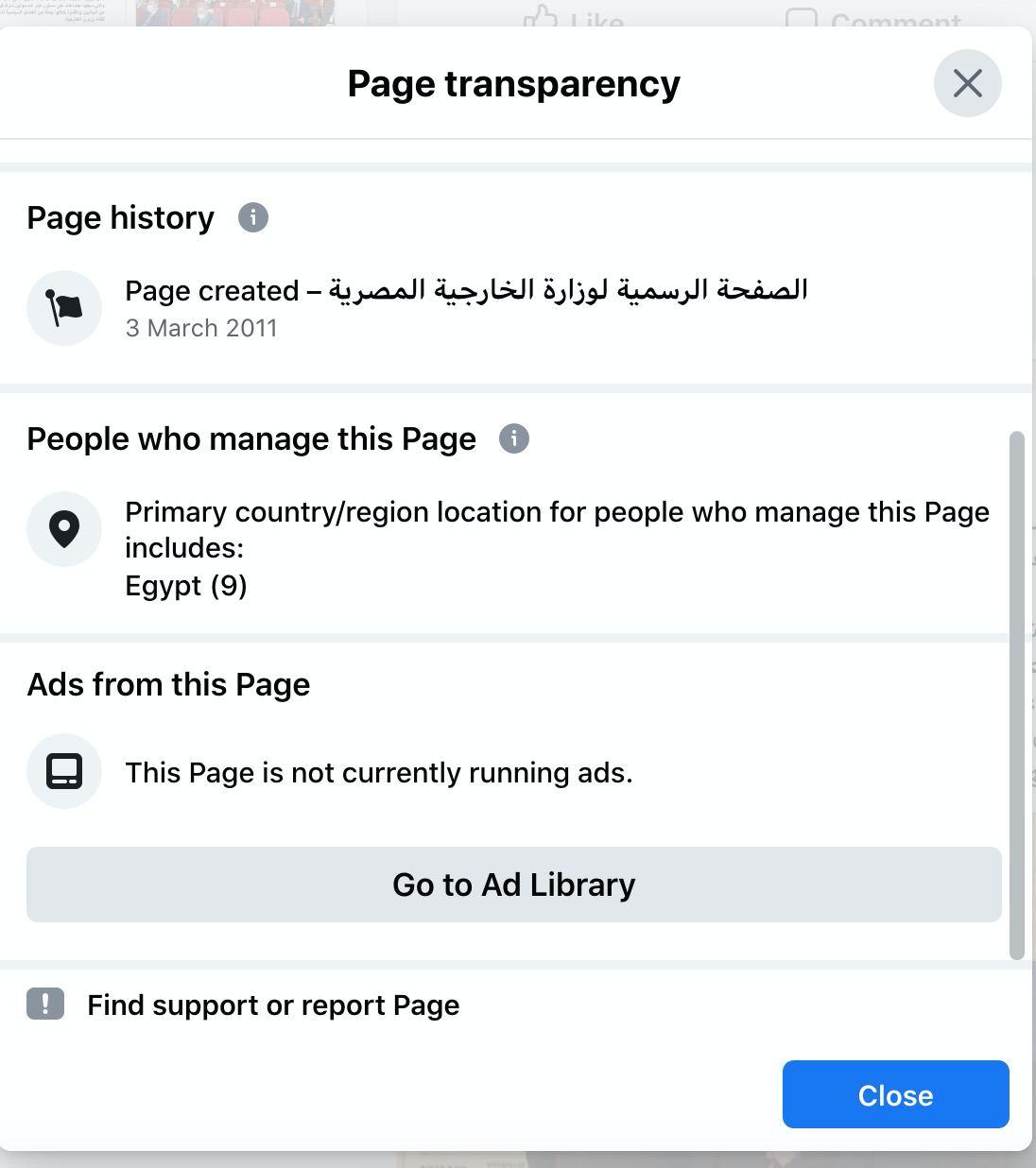Click the location pin icon
This screenshot has width=1036, height=1168.
tap(64, 529)
